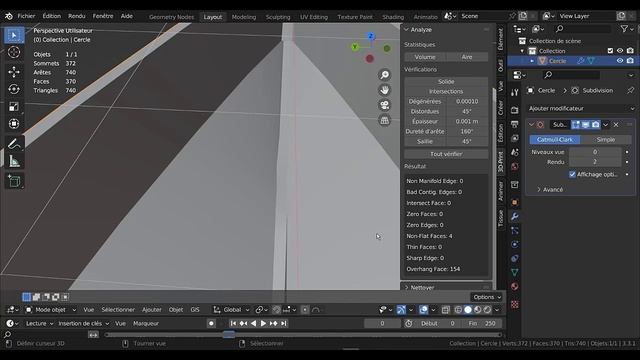Select Catmull-Clark subdivision type

click(x=555, y=140)
